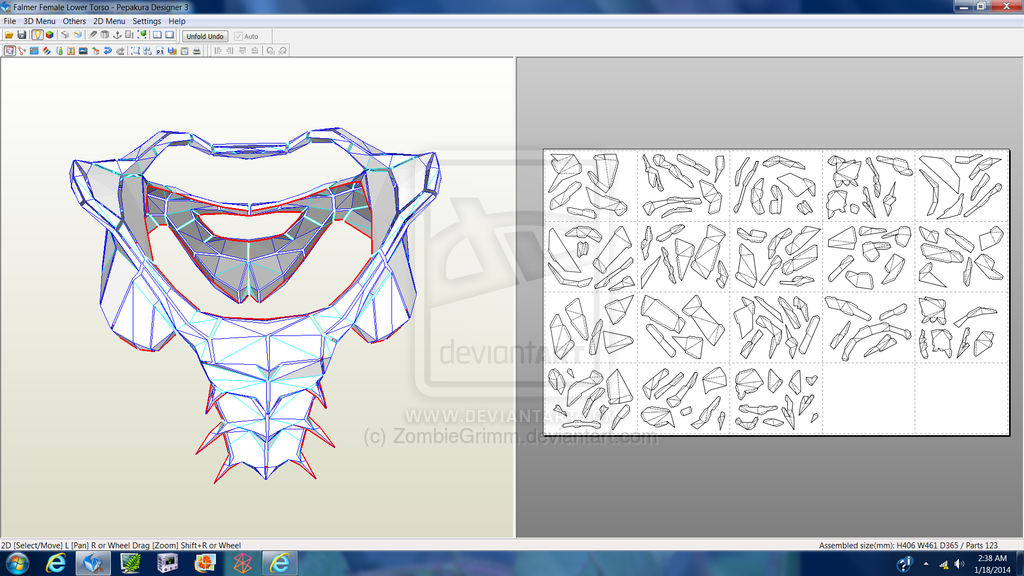The height and width of the screenshot is (576, 1024).
Task: Open the green fern monitor taskbar app
Action: (x=131, y=563)
